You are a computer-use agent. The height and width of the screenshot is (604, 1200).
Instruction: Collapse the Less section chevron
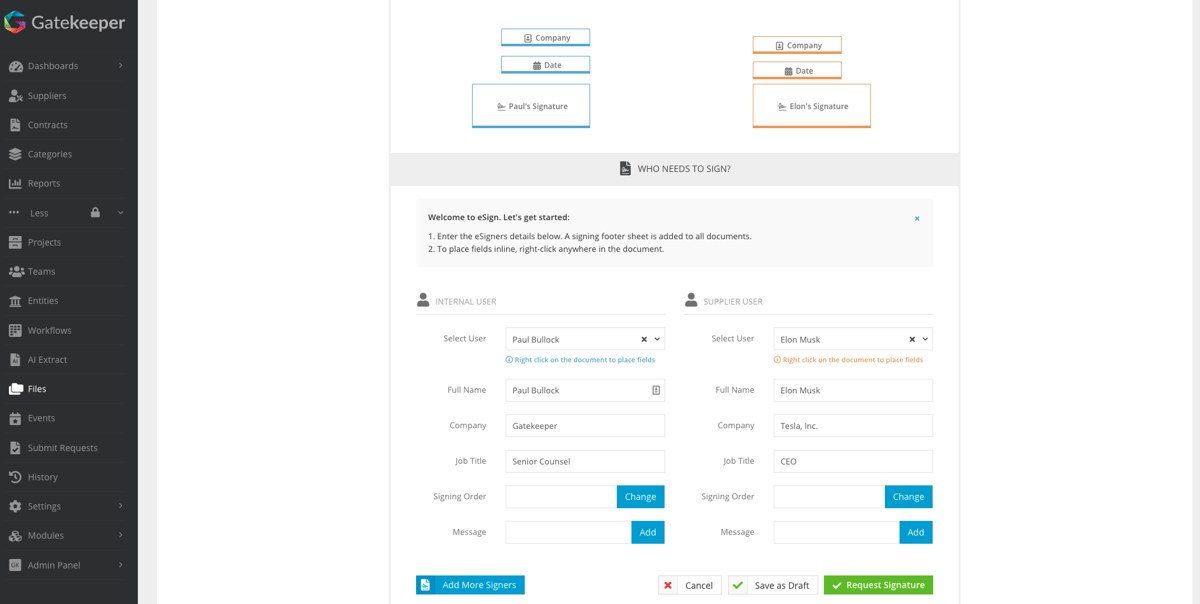click(121, 212)
